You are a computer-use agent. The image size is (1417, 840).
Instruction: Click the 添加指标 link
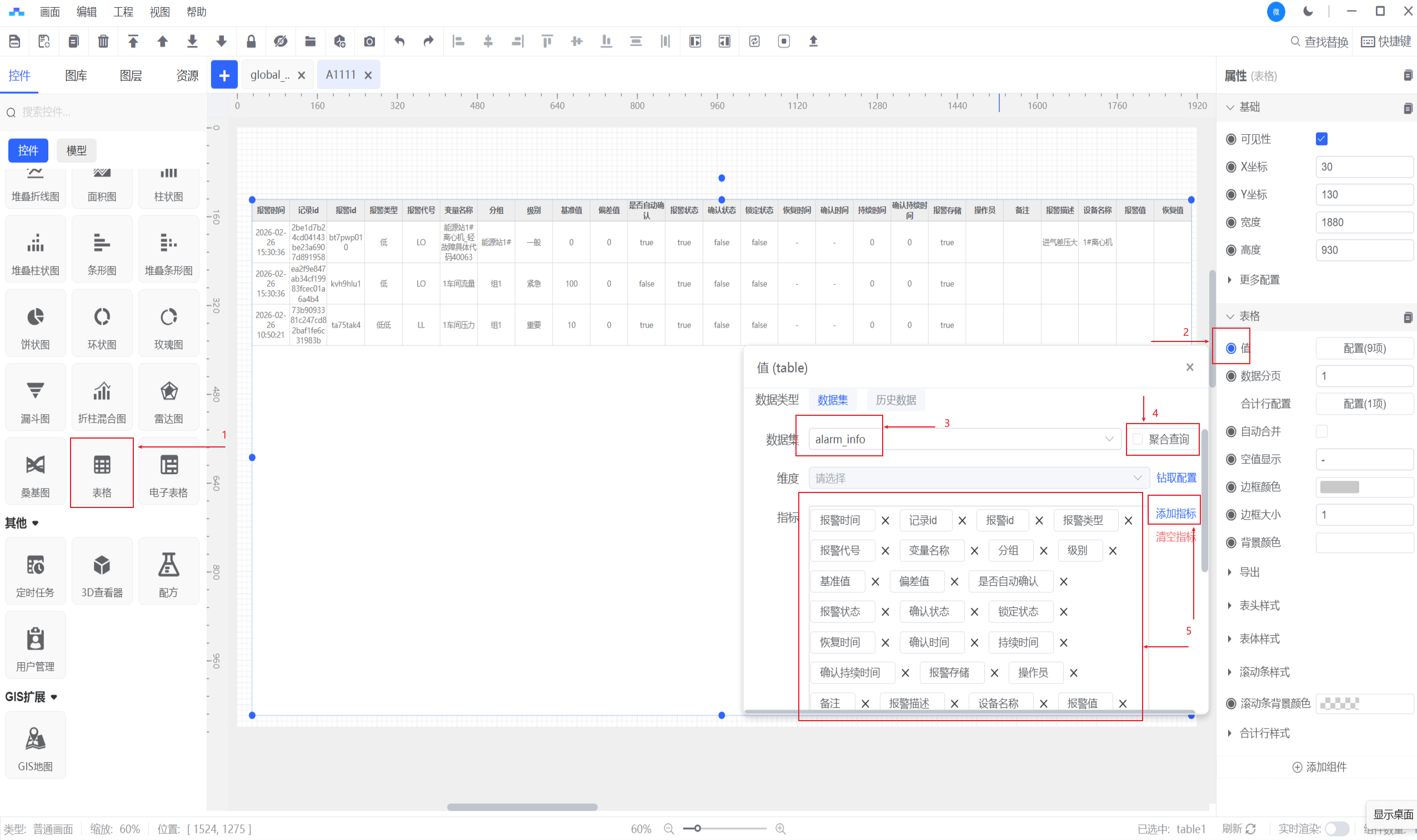[1175, 514]
